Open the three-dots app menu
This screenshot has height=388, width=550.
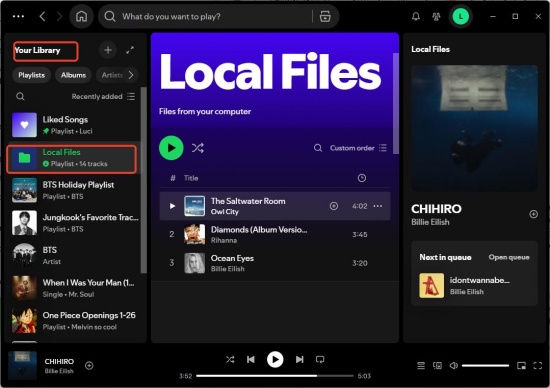(x=18, y=16)
